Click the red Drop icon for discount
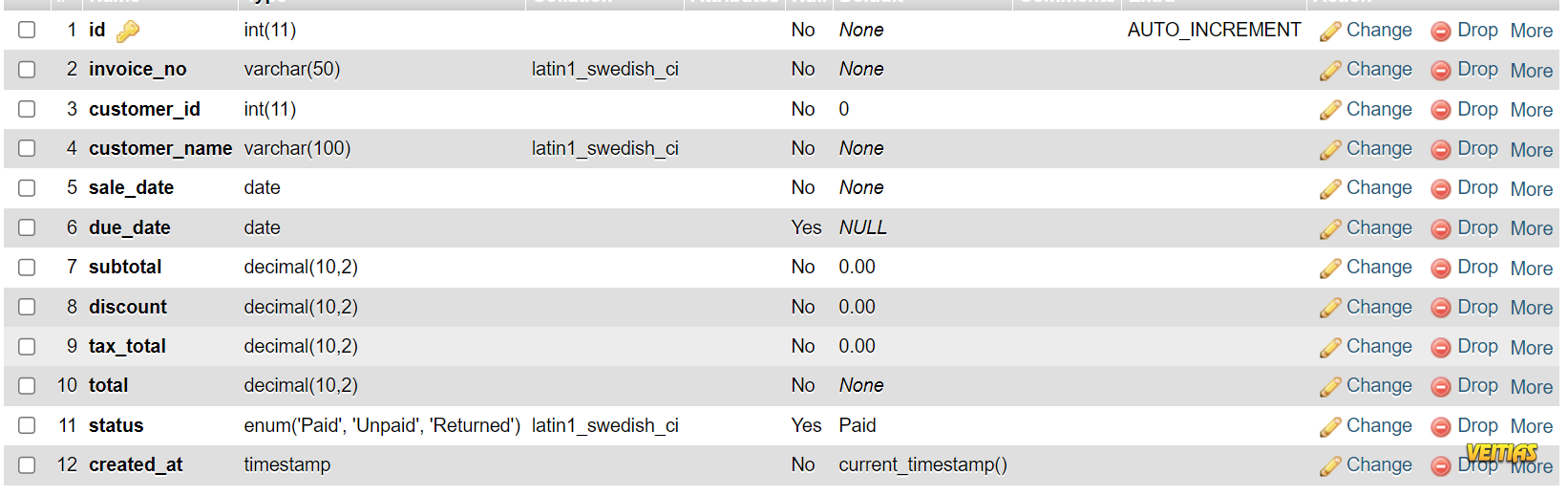Viewport: 1568px width, 496px height. [1440, 309]
